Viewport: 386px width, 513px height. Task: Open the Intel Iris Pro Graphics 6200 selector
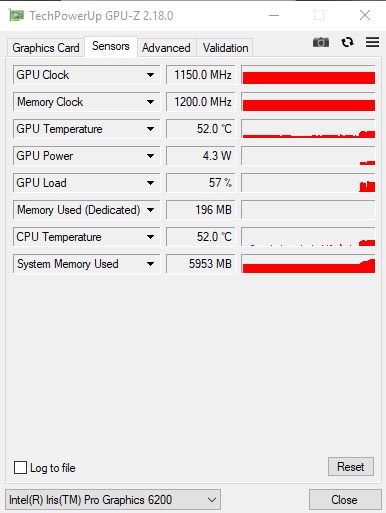click(113, 500)
